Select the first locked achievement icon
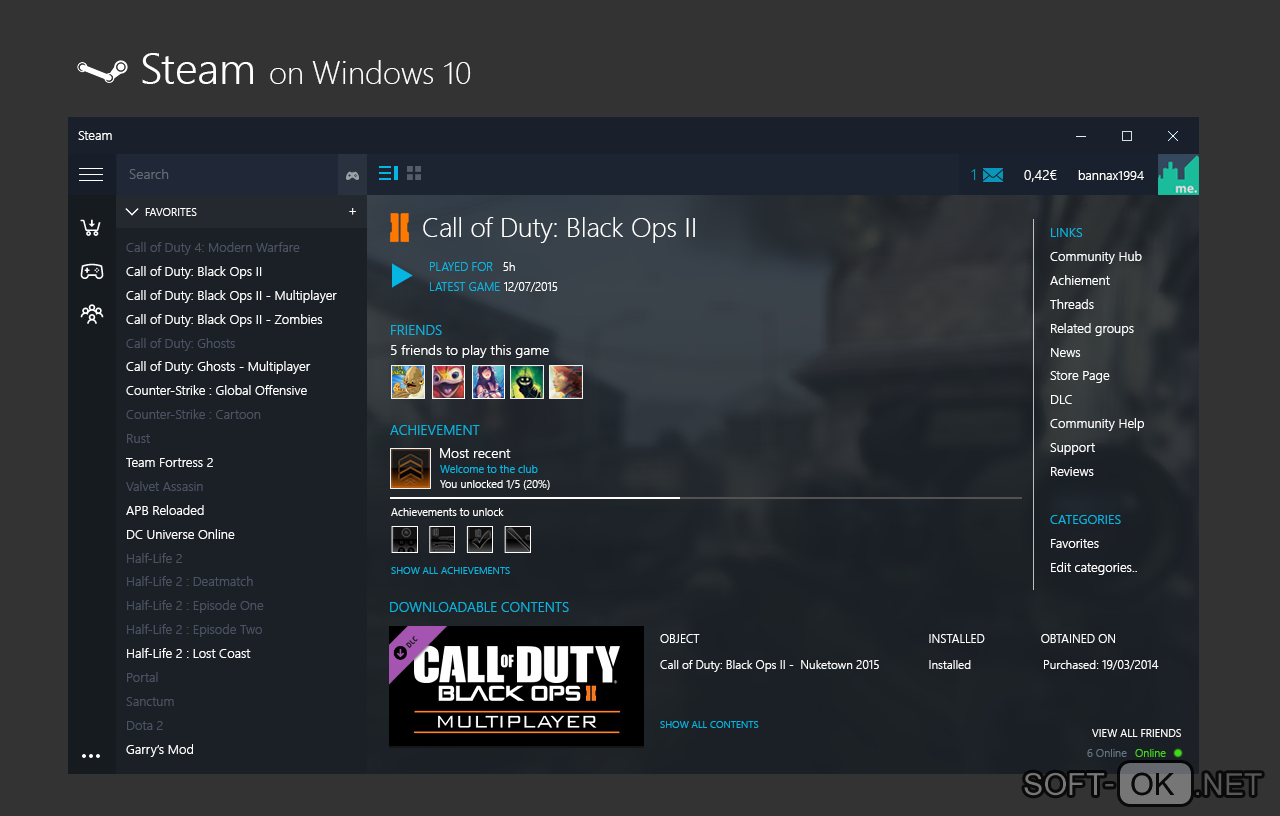This screenshot has width=1280, height=816. point(405,540)
